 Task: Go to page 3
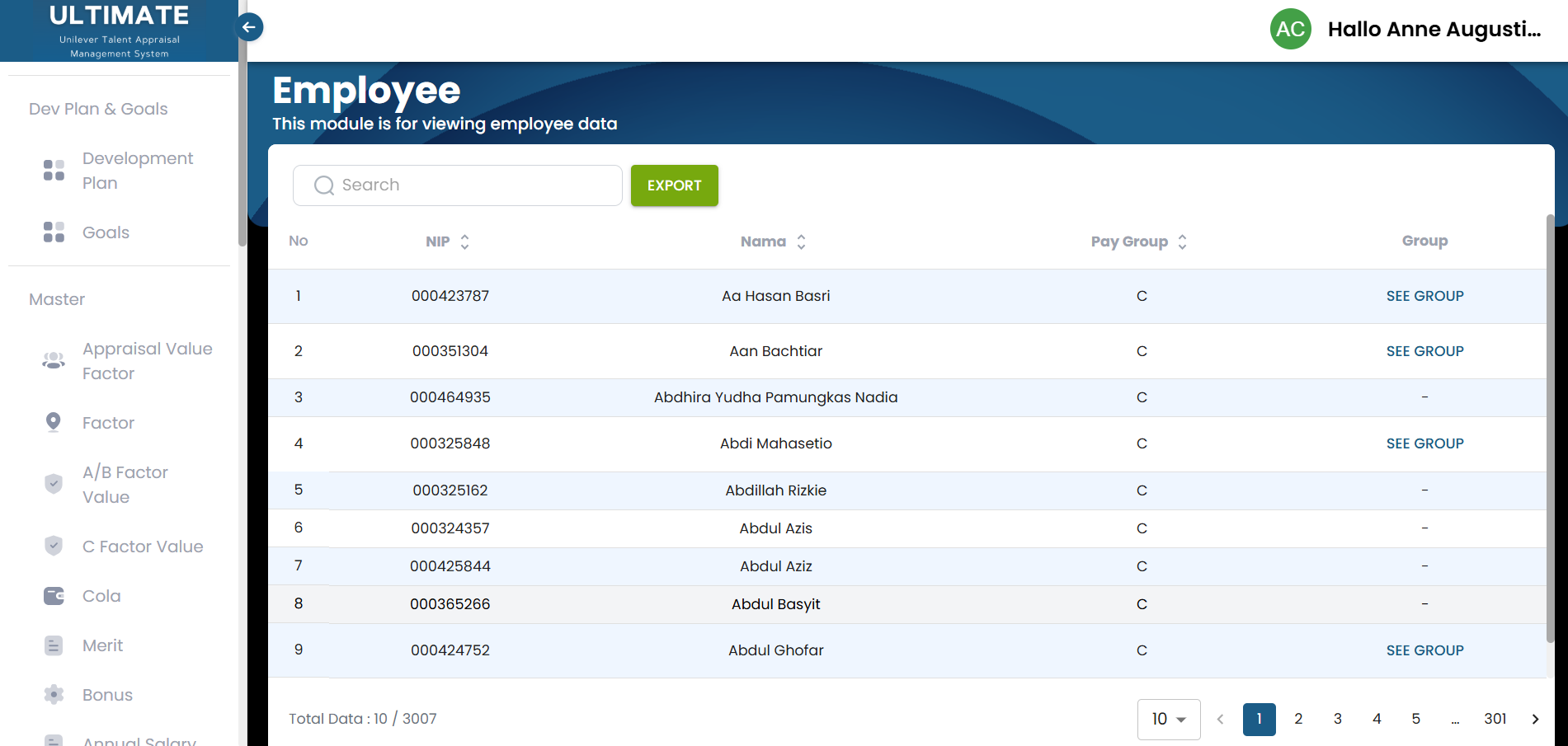click(1338, 719)
